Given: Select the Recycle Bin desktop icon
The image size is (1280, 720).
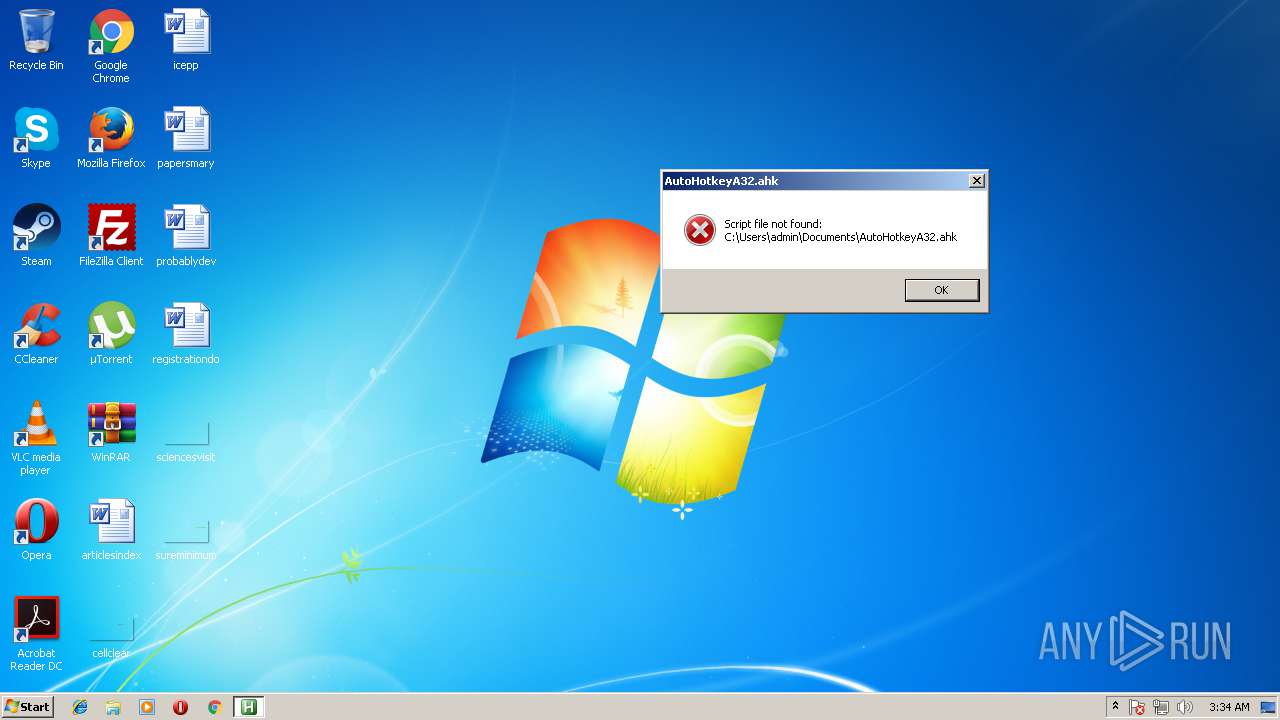Looking at the screenshot, I should point(36,40).
